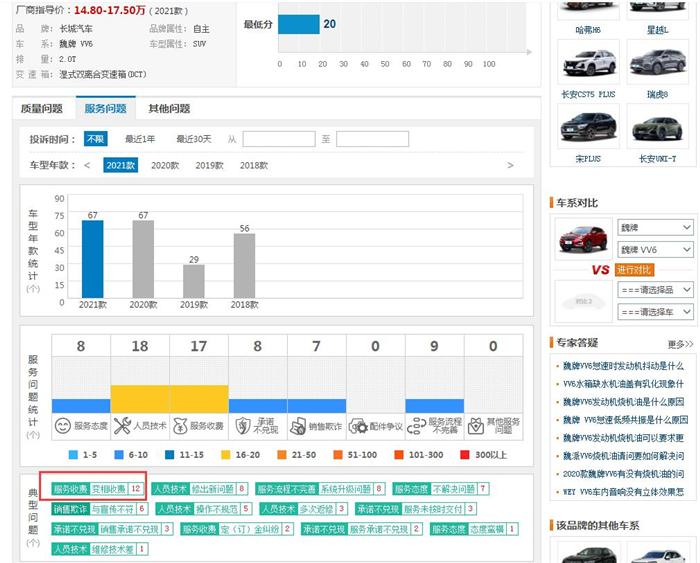This screenshot has height=563, width=700.
Task: Select the 2021款 model year
Action: [121, 165]
